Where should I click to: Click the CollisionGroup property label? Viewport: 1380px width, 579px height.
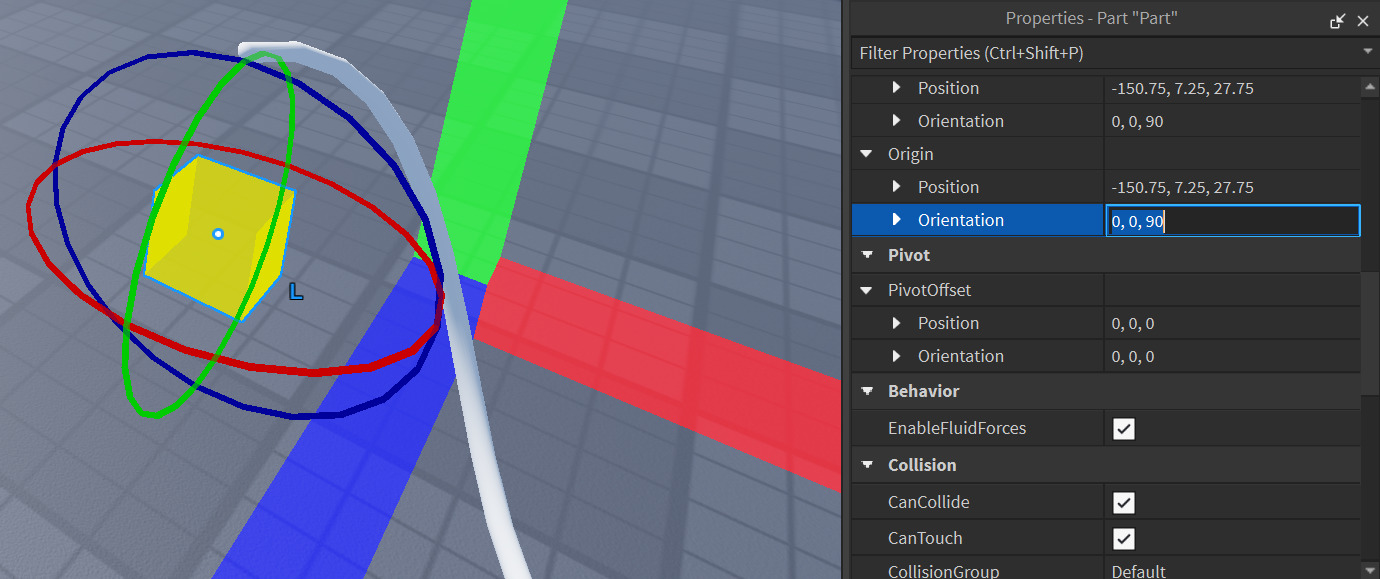tap(943, 572)
